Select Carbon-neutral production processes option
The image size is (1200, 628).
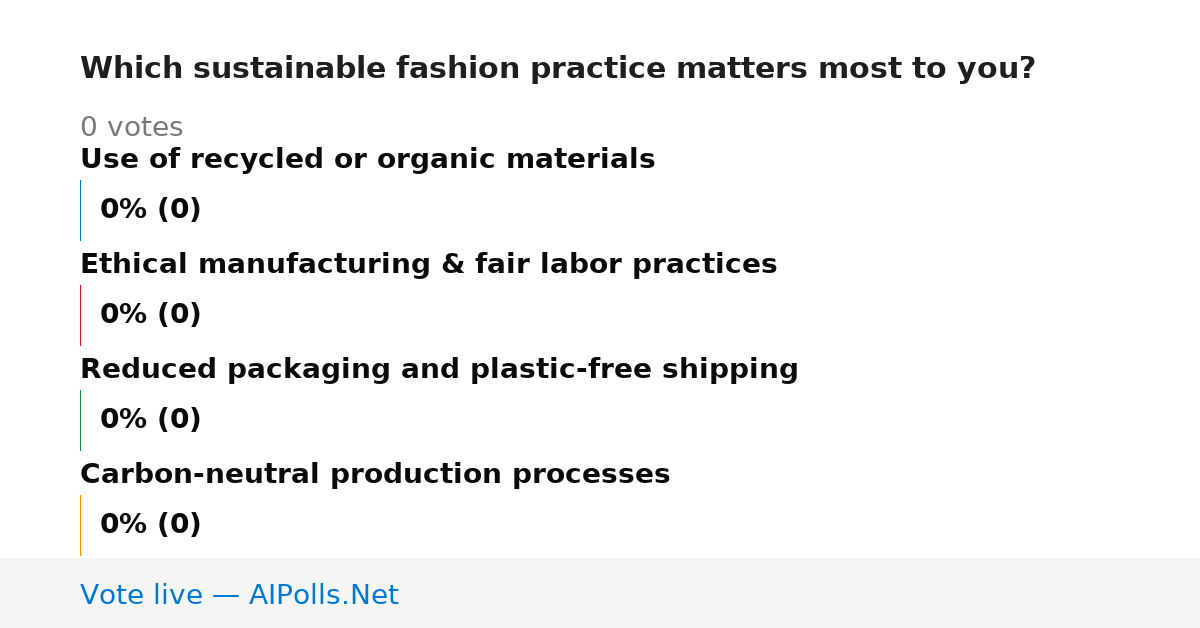pos(375,474)
